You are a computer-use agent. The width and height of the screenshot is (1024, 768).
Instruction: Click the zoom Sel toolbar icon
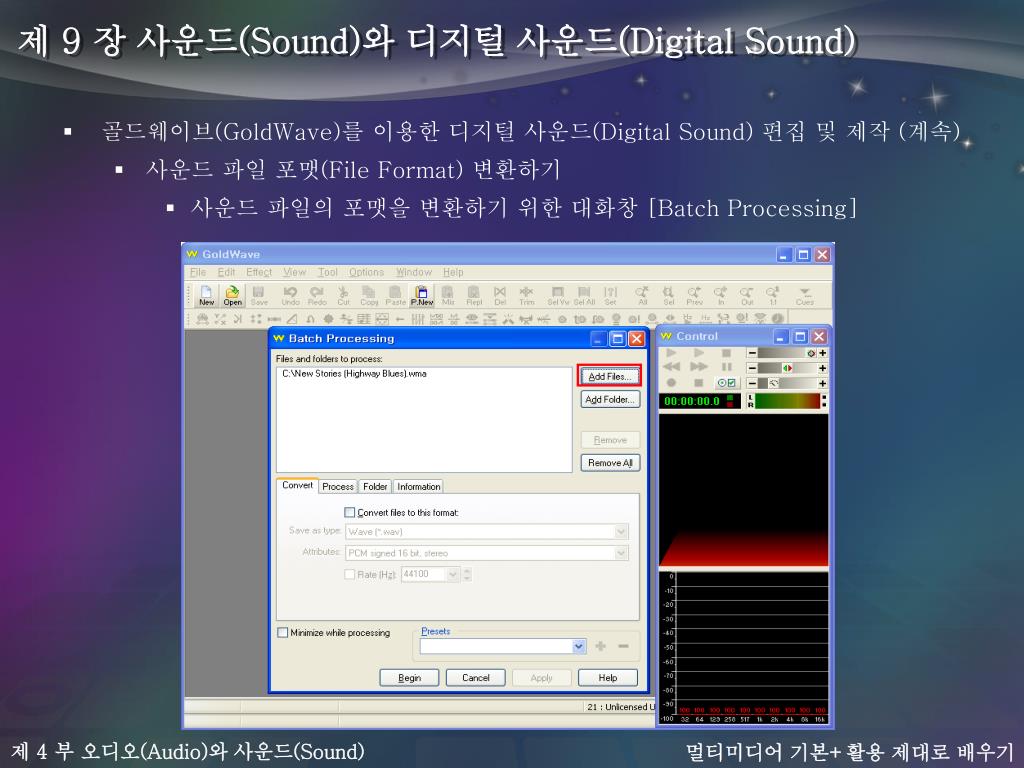[669, 295]
